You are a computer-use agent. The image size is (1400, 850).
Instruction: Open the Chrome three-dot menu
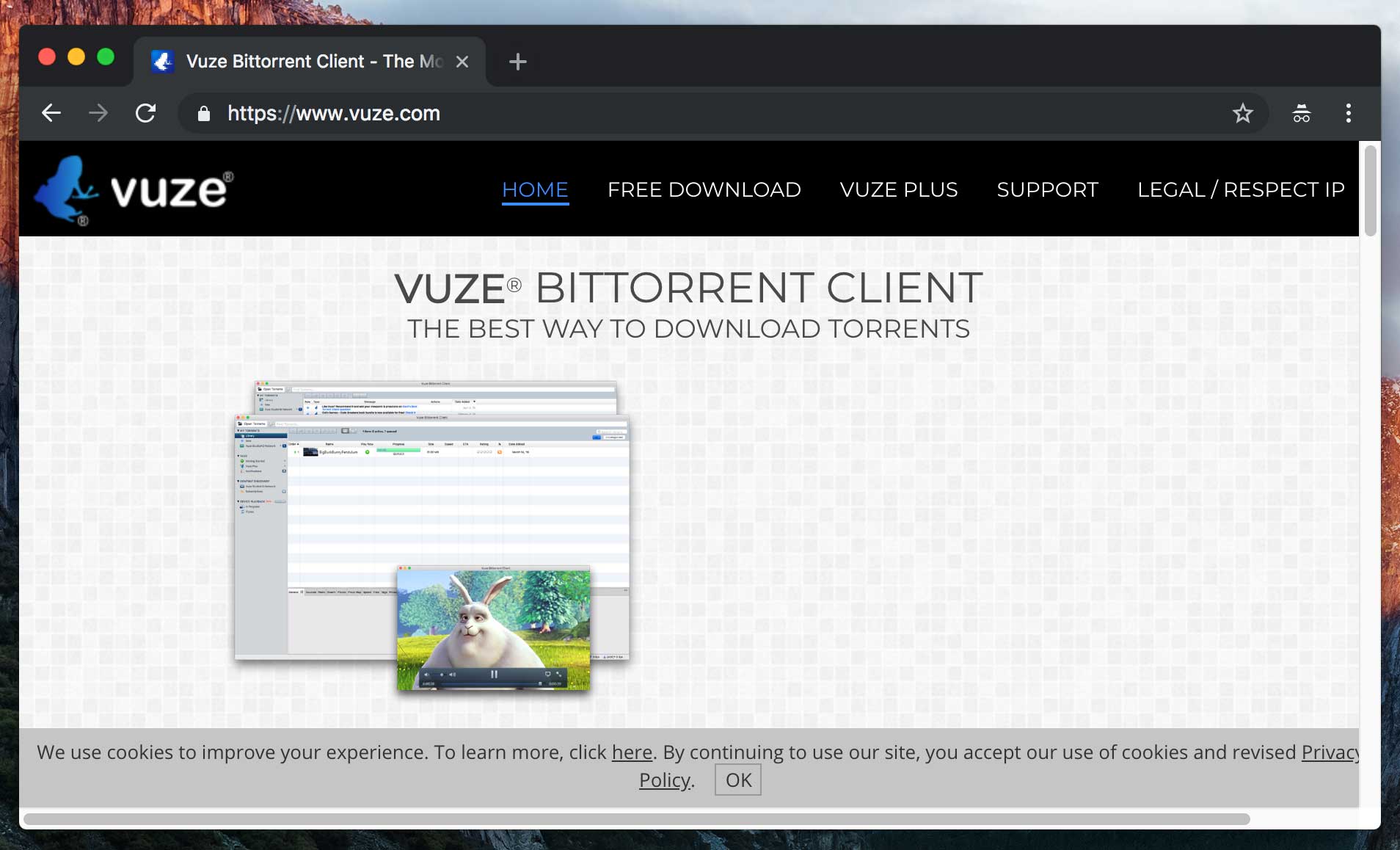[1348, 113]
